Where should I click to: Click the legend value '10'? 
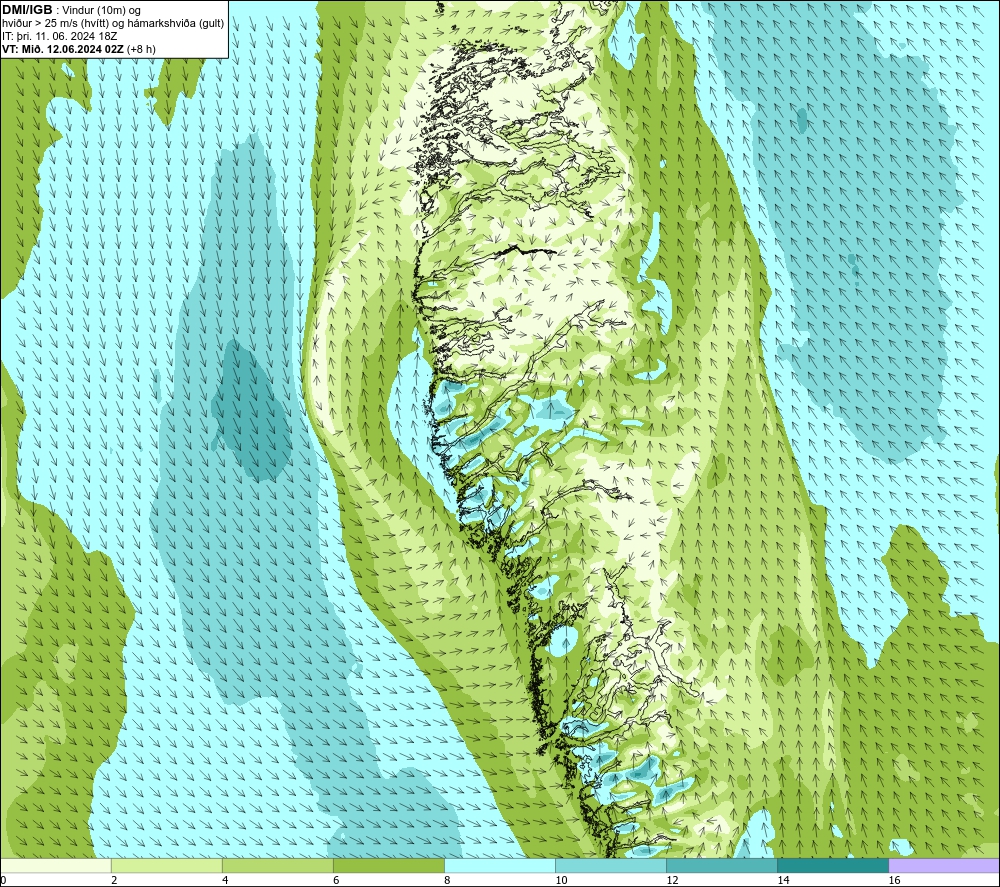point(561,881)
